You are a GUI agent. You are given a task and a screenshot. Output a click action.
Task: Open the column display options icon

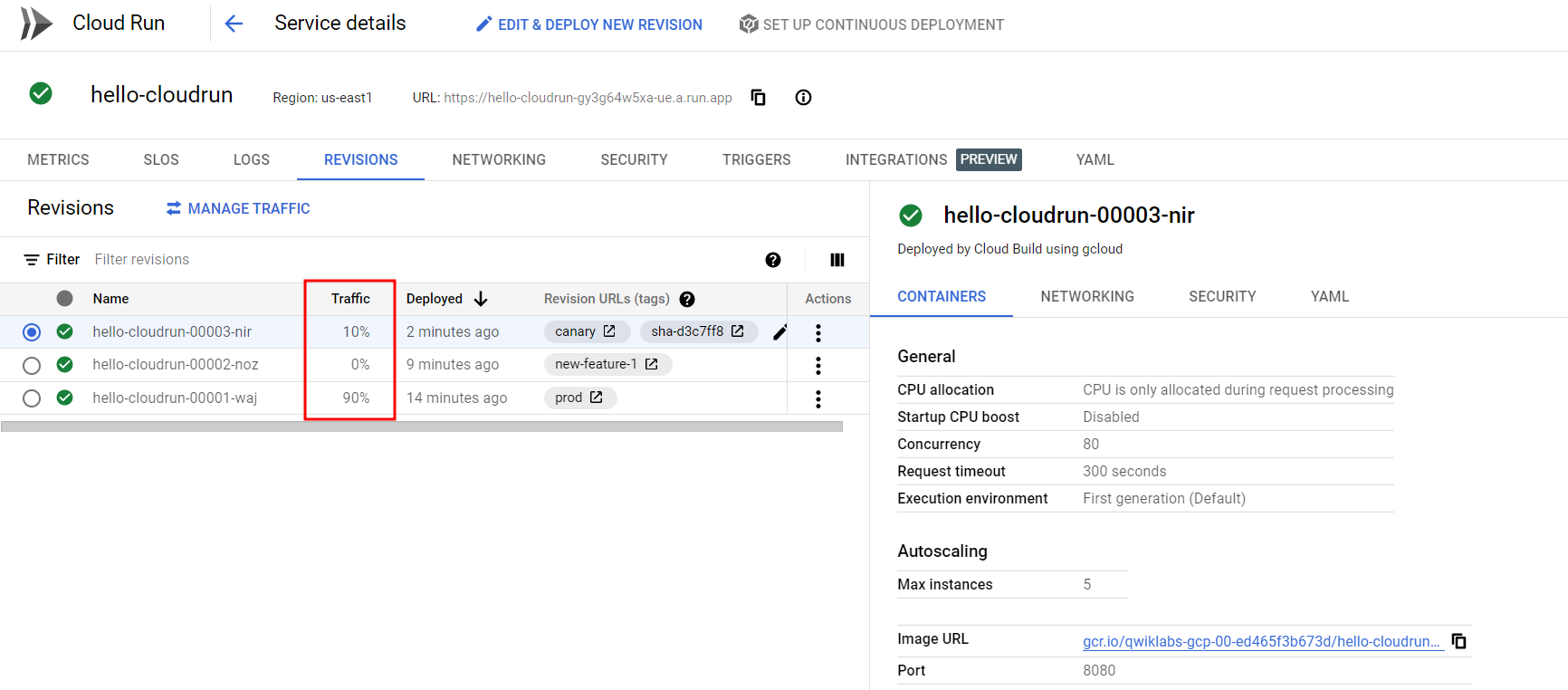tap(837, 260)
